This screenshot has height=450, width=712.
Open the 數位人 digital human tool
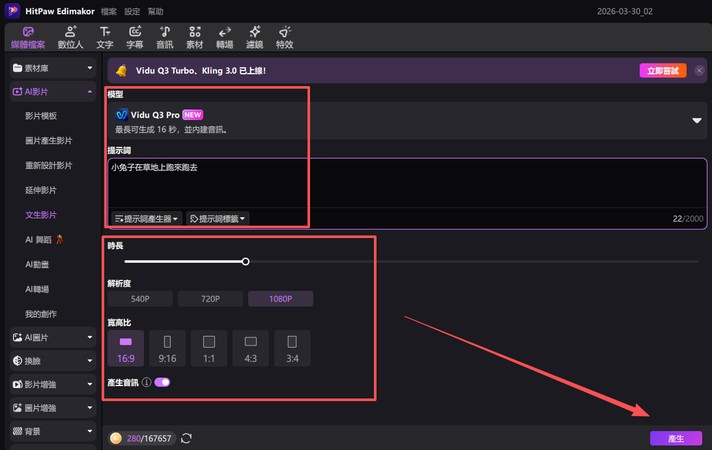(x=70, y=38)
